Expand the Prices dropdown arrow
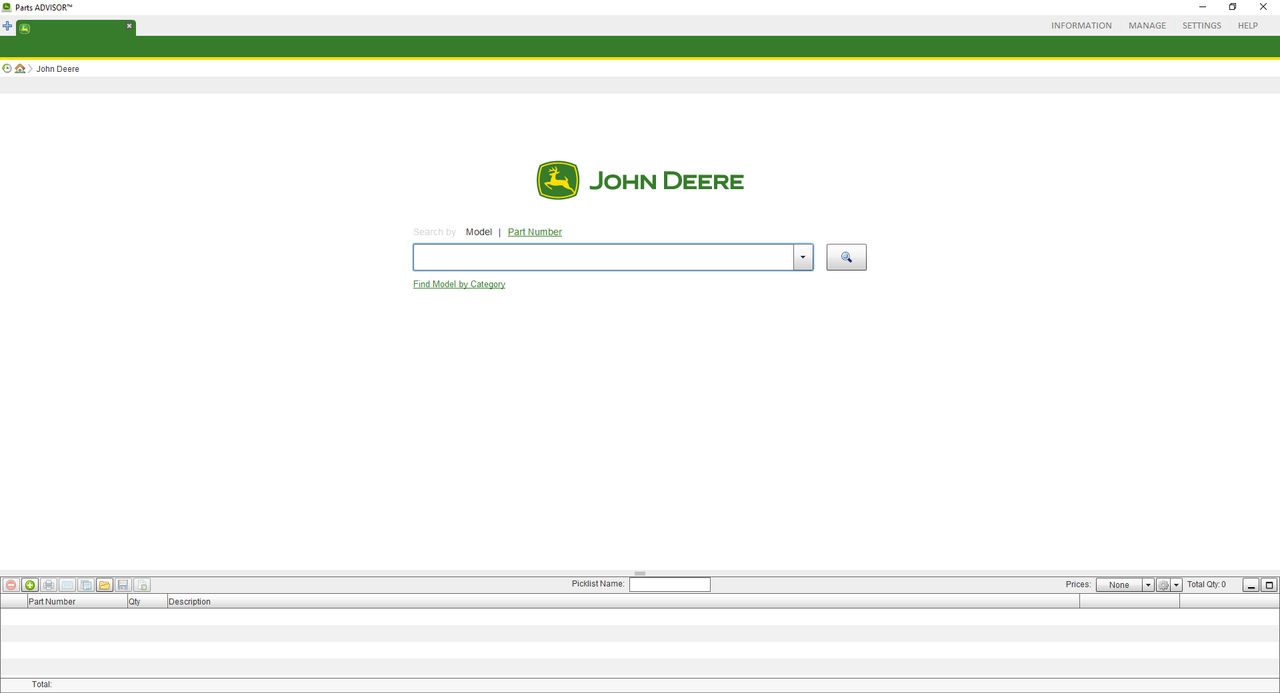 [1148, 585]
